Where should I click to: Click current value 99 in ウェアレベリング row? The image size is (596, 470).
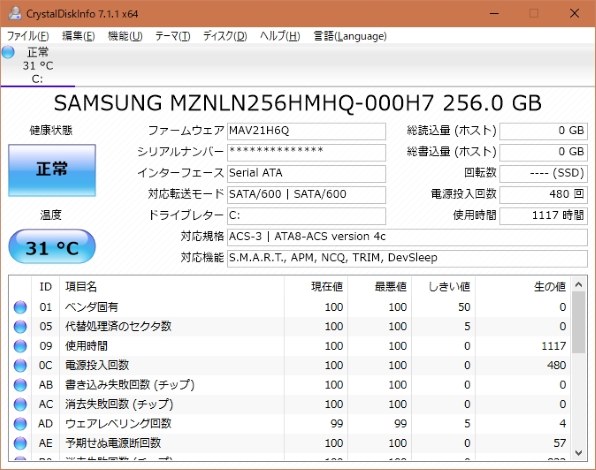coord(337,424)
